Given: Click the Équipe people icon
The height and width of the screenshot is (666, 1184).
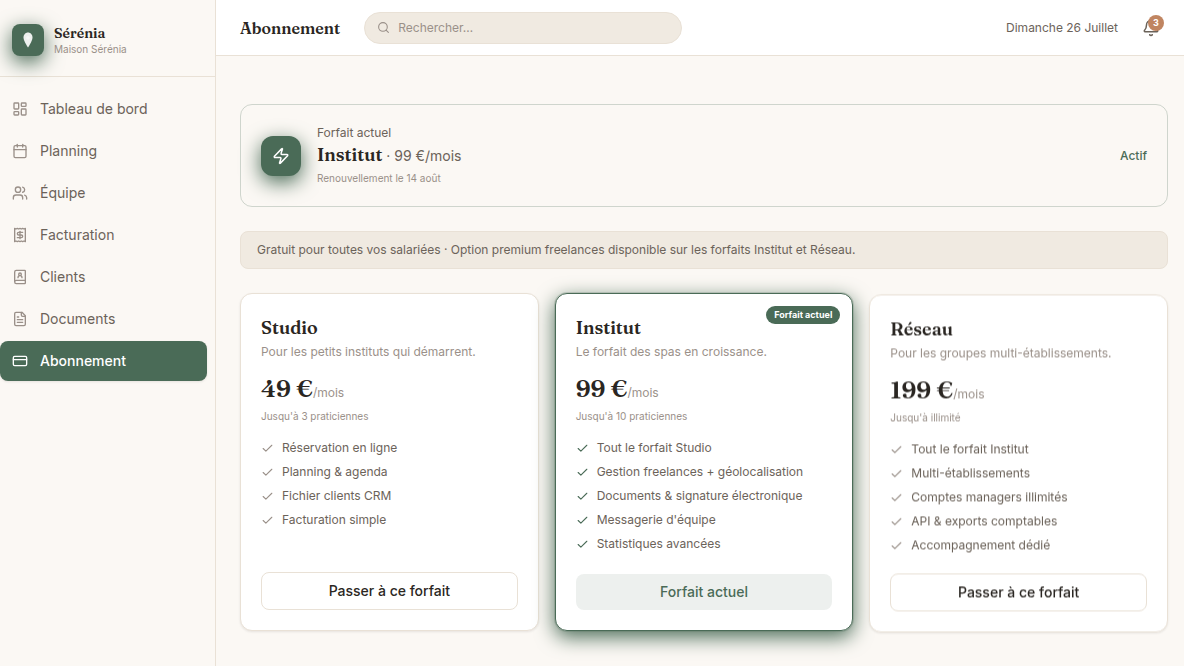Looking at the screenshot, I should point(20,193).
